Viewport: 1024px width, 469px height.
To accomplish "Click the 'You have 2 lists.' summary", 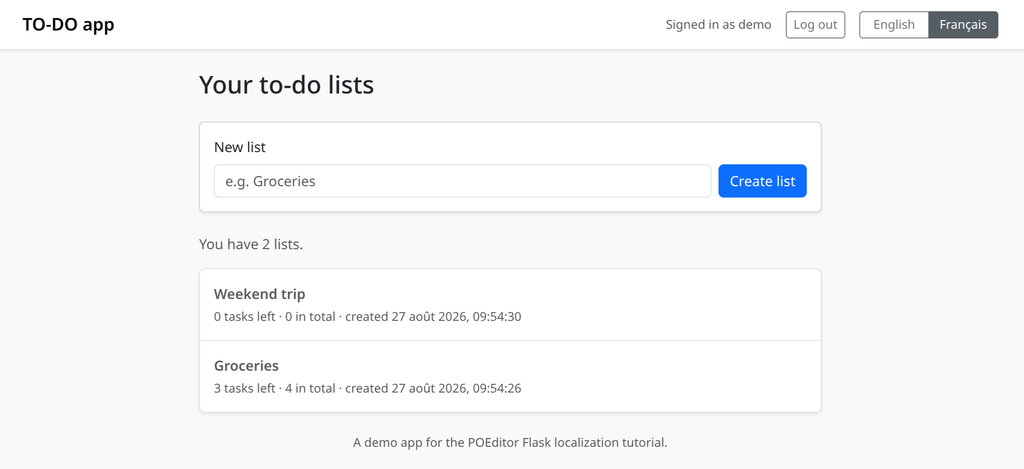I will coord(251,245).
